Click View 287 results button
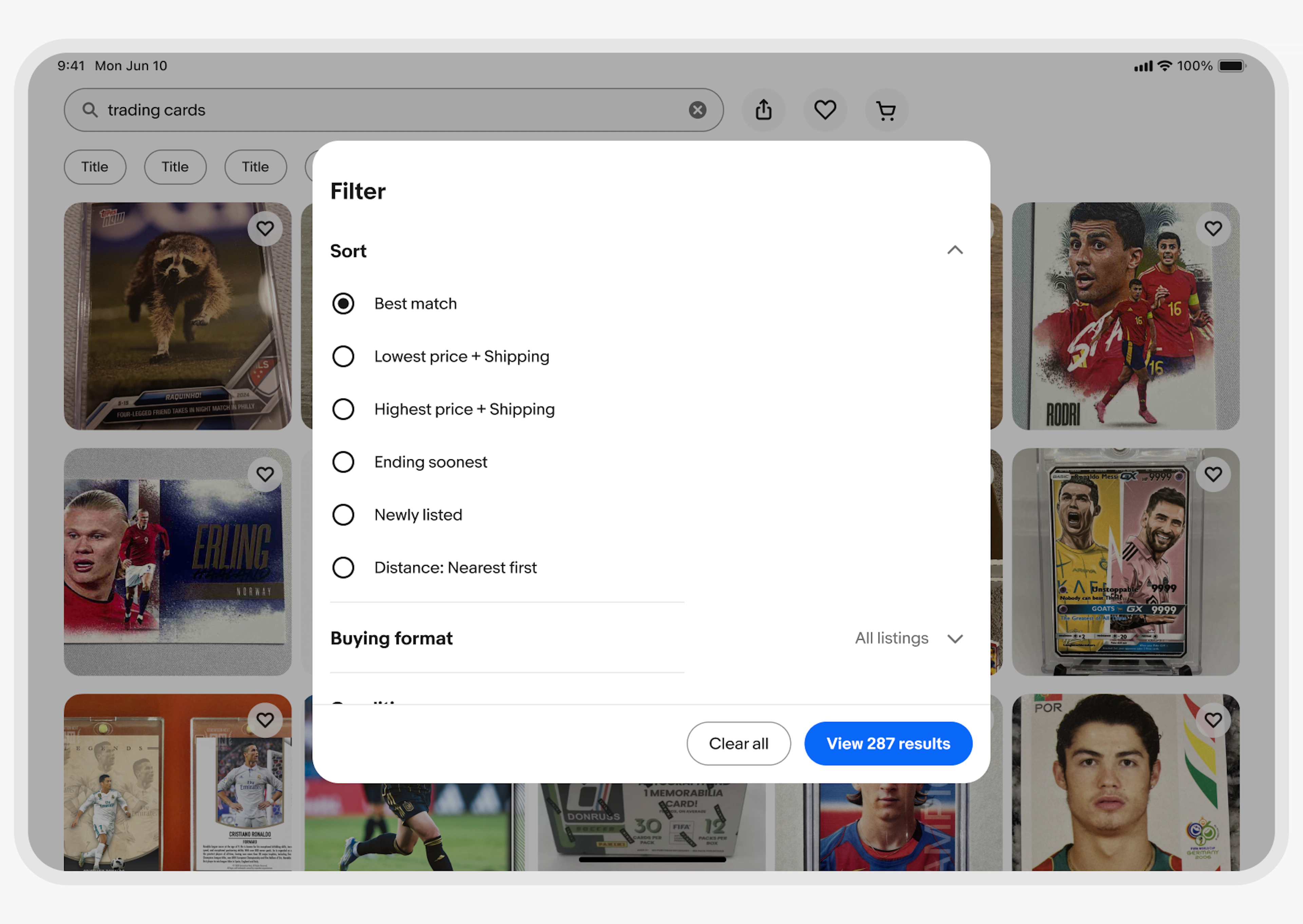 pyautogui.click(x=888, y=744)
